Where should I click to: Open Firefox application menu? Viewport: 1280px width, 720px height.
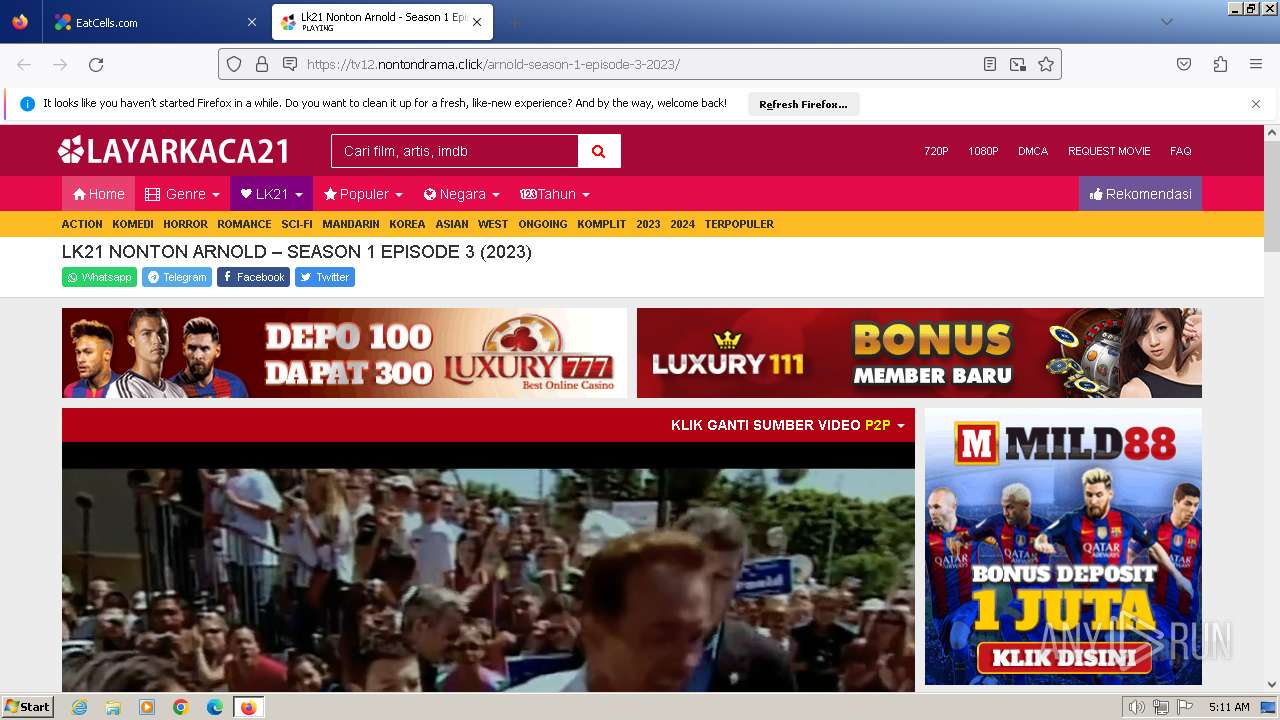[1256, 64]
